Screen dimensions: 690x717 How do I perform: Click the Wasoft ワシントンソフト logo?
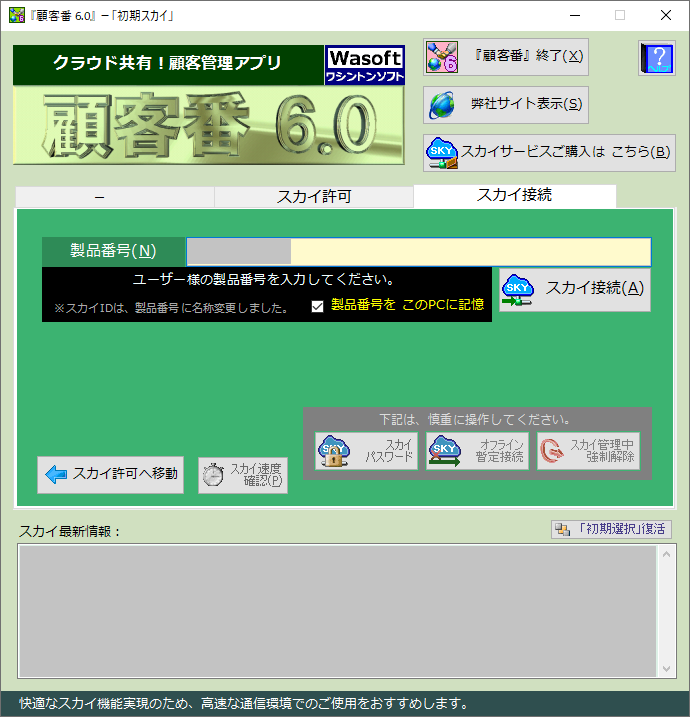pos(364,65)
